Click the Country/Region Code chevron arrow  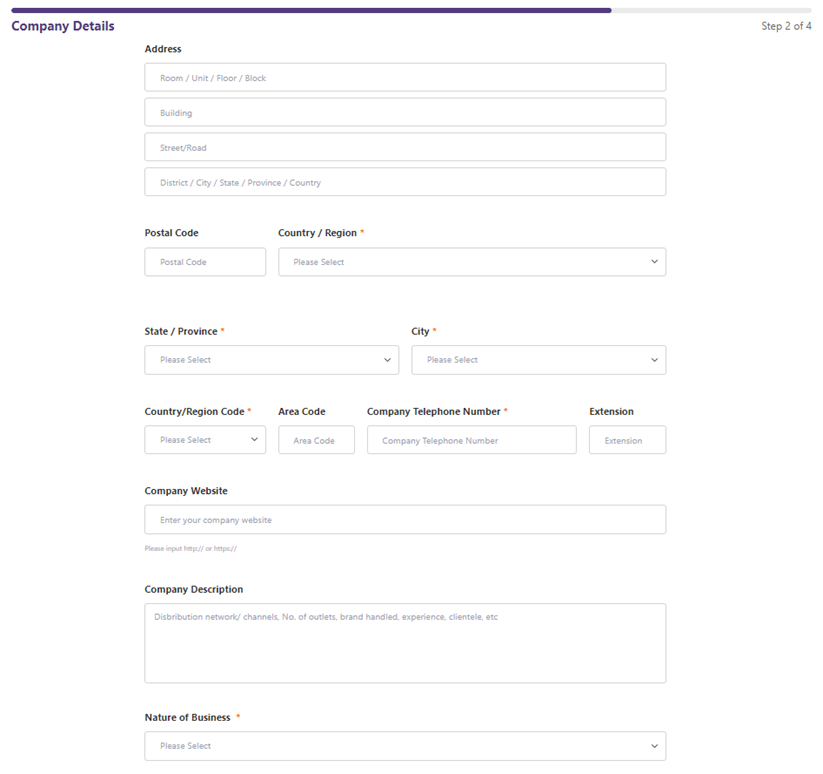pyautogui.click(x=255, y=440)
